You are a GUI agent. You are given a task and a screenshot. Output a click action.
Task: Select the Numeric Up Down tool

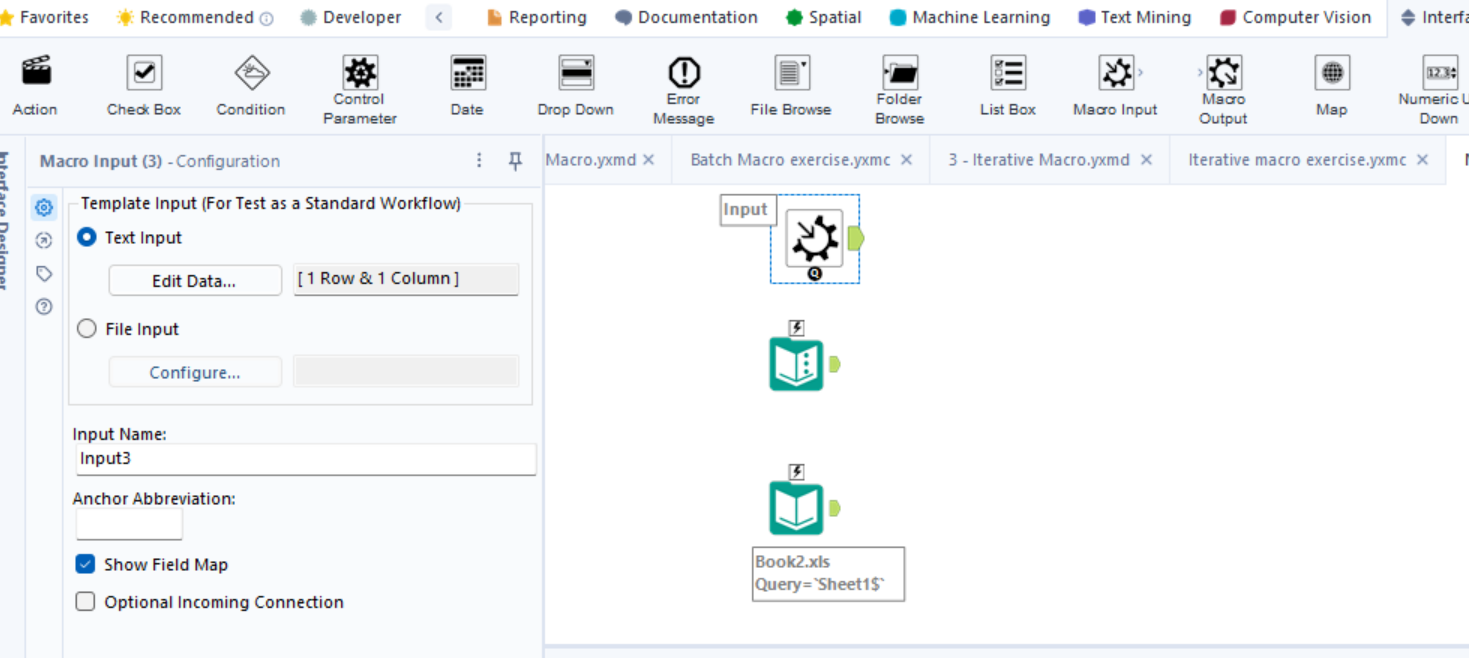pos(1437,90)
